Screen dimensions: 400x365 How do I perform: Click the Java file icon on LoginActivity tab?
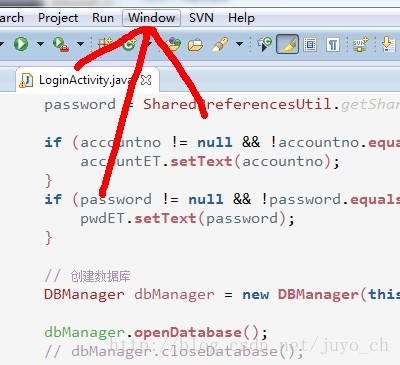pyautogui.click(x=26, y=80)
